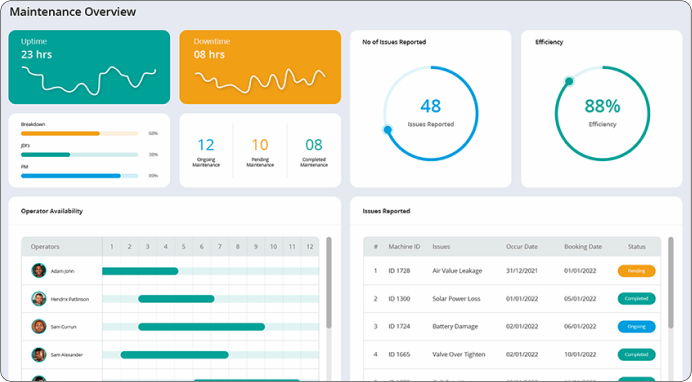Click the blue knob on issues ring
This screenshot has height=382, width=692.
tap(387, 130)
